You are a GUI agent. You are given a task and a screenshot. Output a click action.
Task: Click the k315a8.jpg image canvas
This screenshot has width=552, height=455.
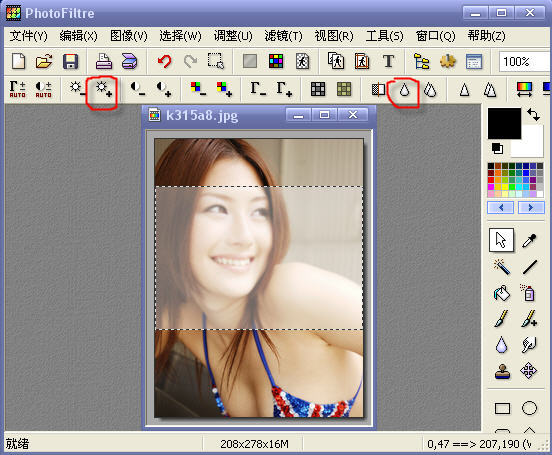(259, 278)
